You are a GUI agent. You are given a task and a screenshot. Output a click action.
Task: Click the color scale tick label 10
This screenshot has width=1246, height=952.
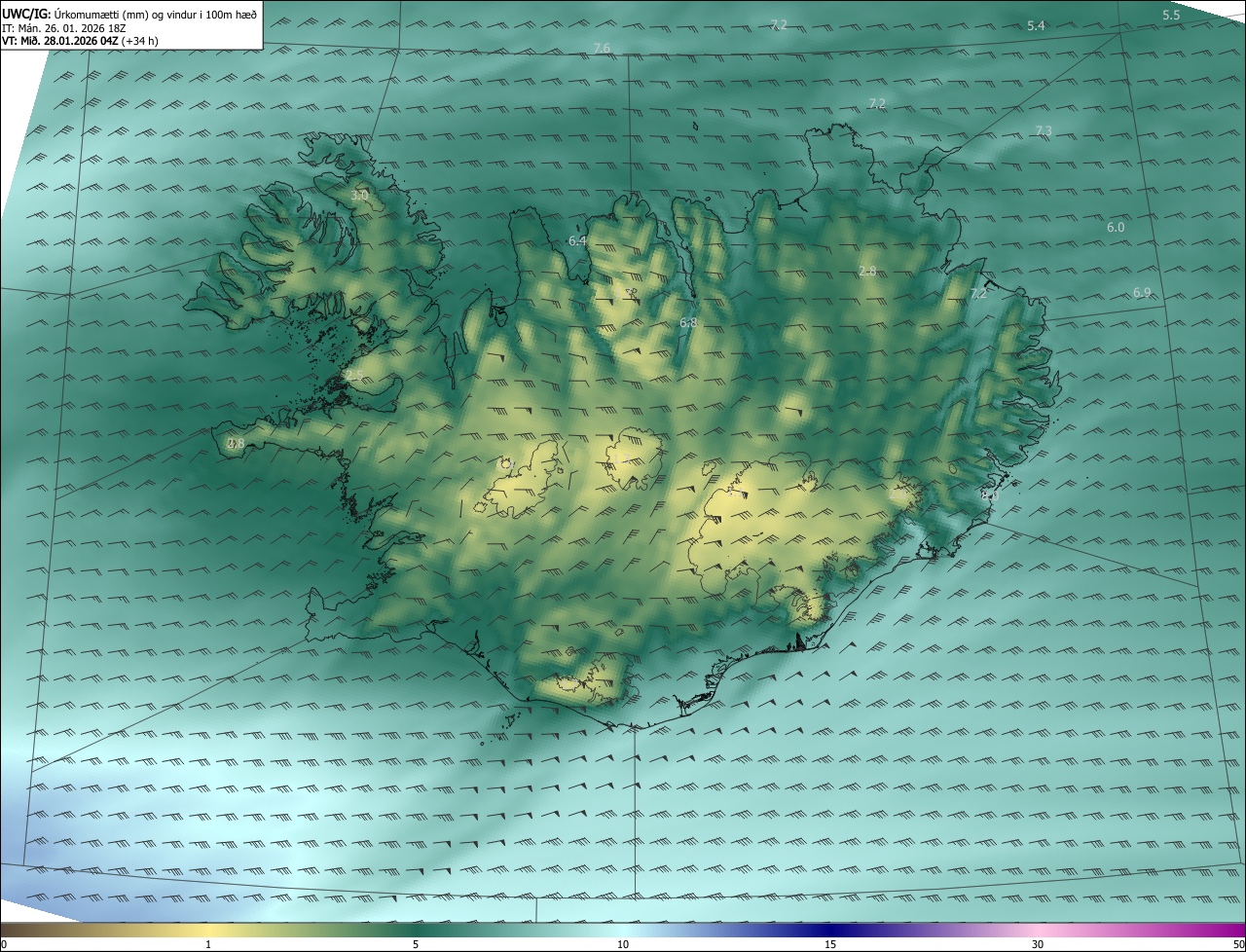(623, 944)
